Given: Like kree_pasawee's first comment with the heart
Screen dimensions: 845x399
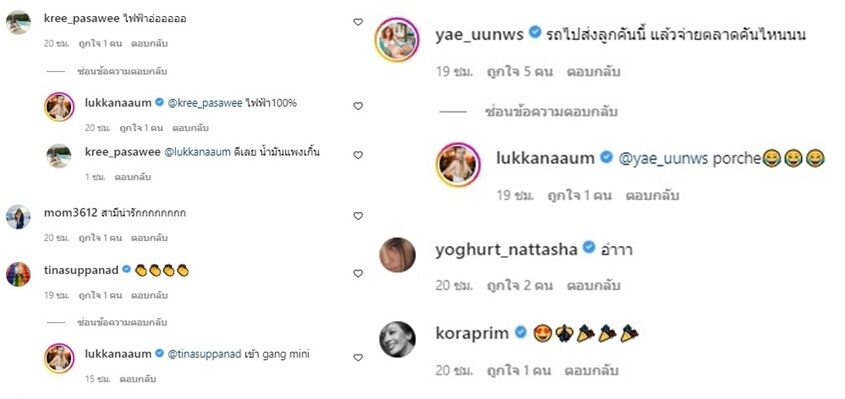Looking at the screenshot, I should tap(357, 22).
